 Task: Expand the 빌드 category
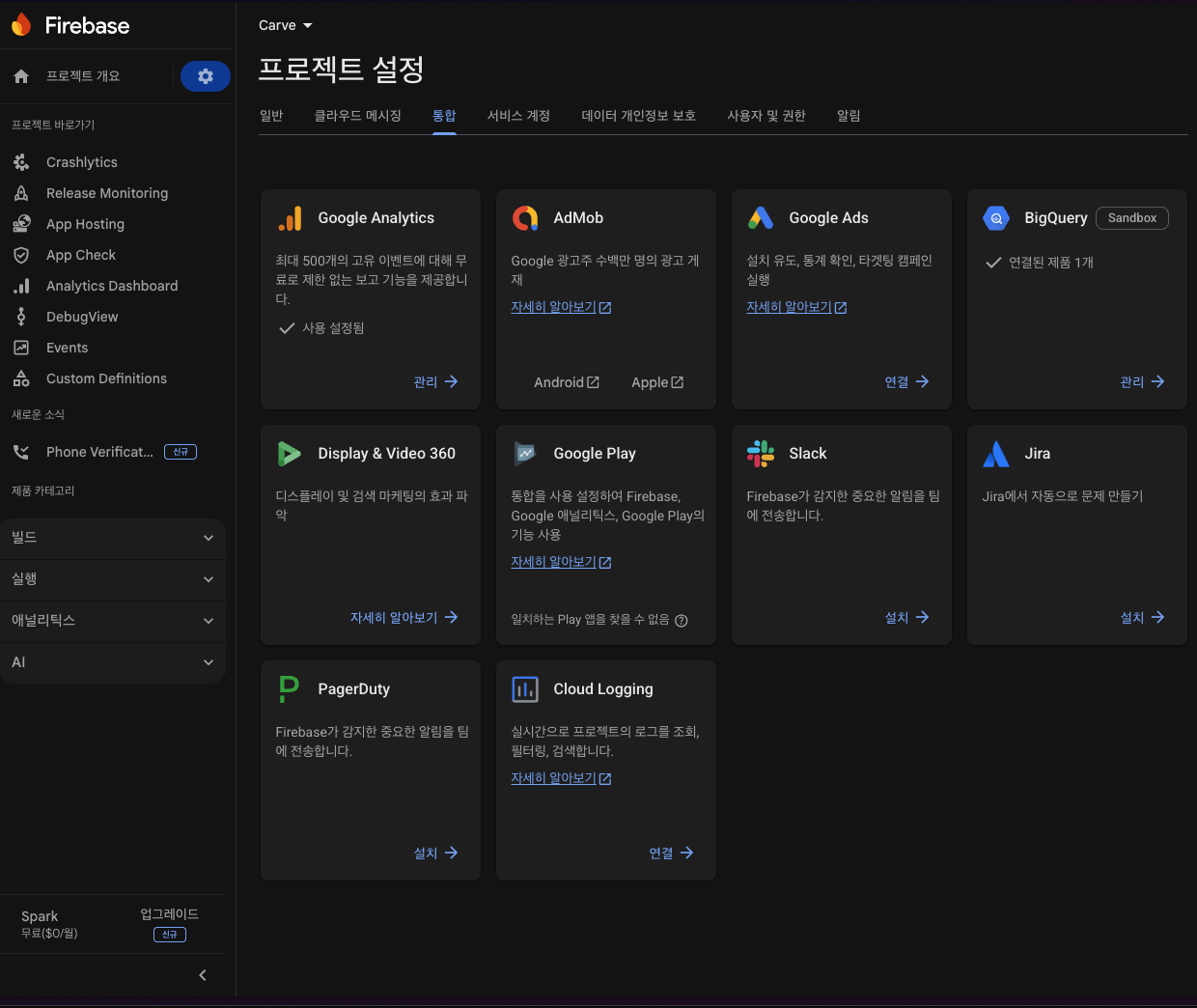(113, 538)
